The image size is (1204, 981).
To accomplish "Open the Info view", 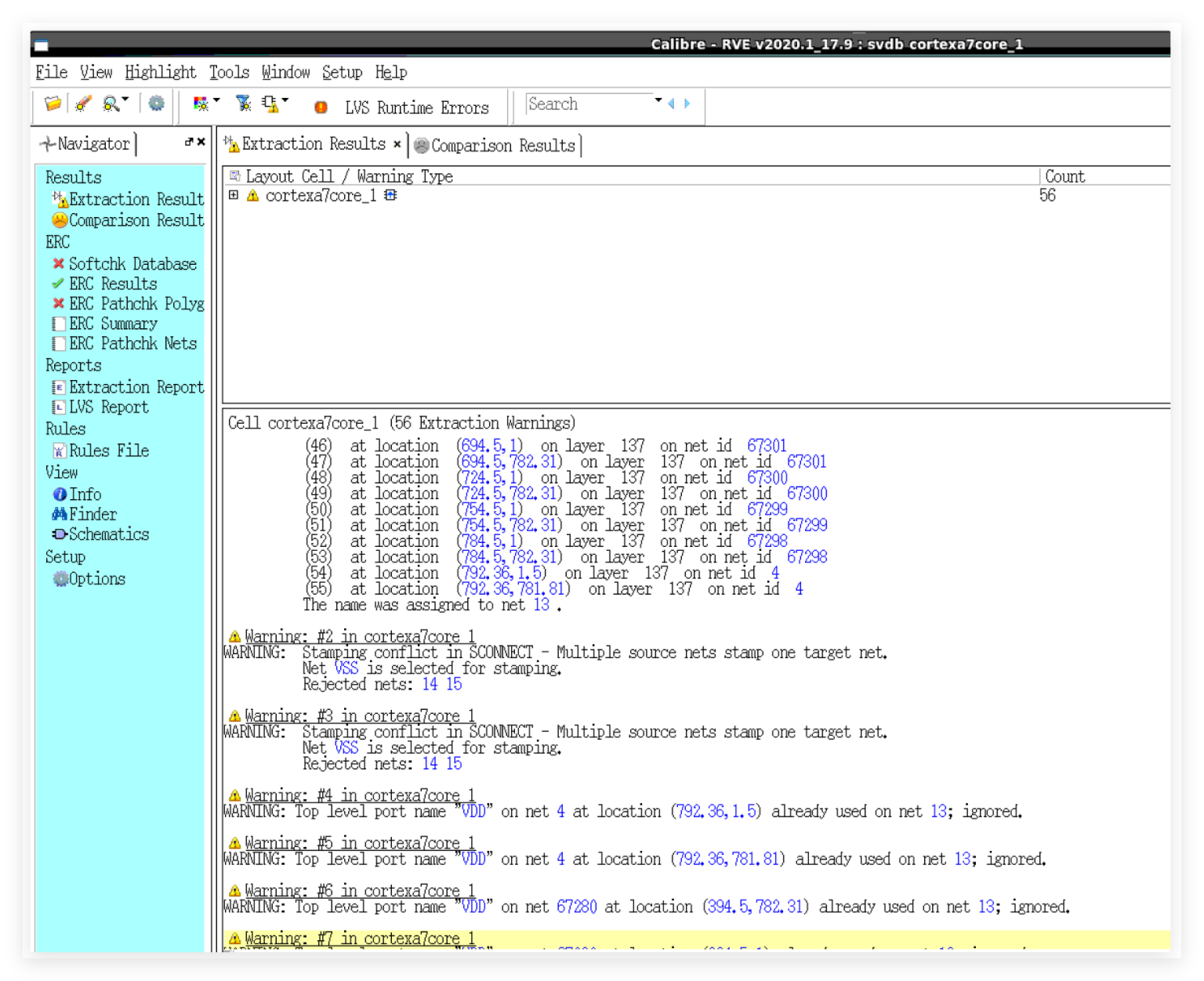I will pos(77,494).
